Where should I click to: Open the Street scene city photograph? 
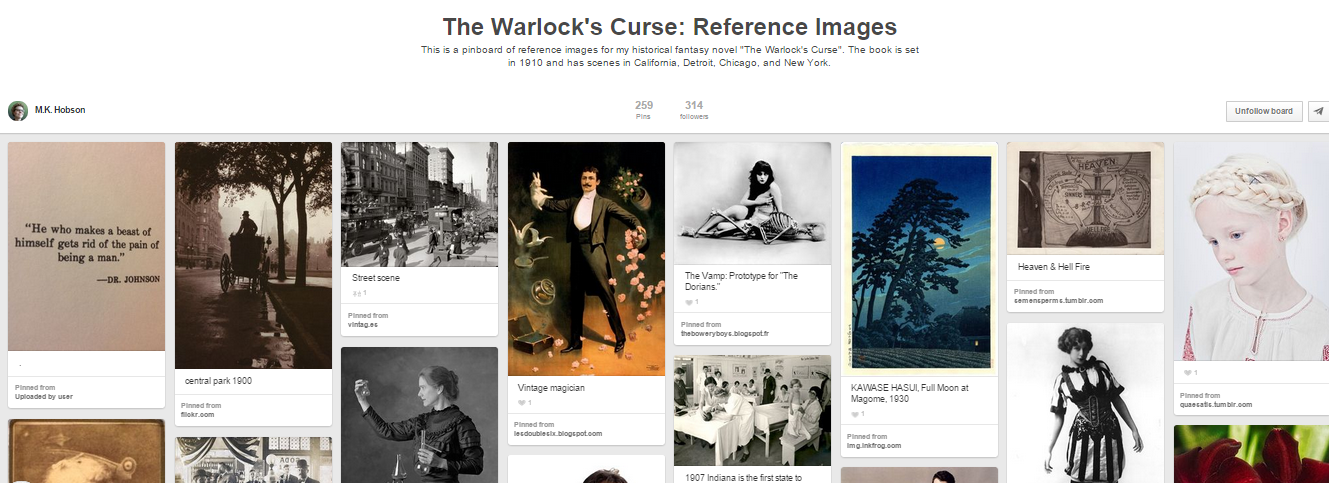point(419,204)
